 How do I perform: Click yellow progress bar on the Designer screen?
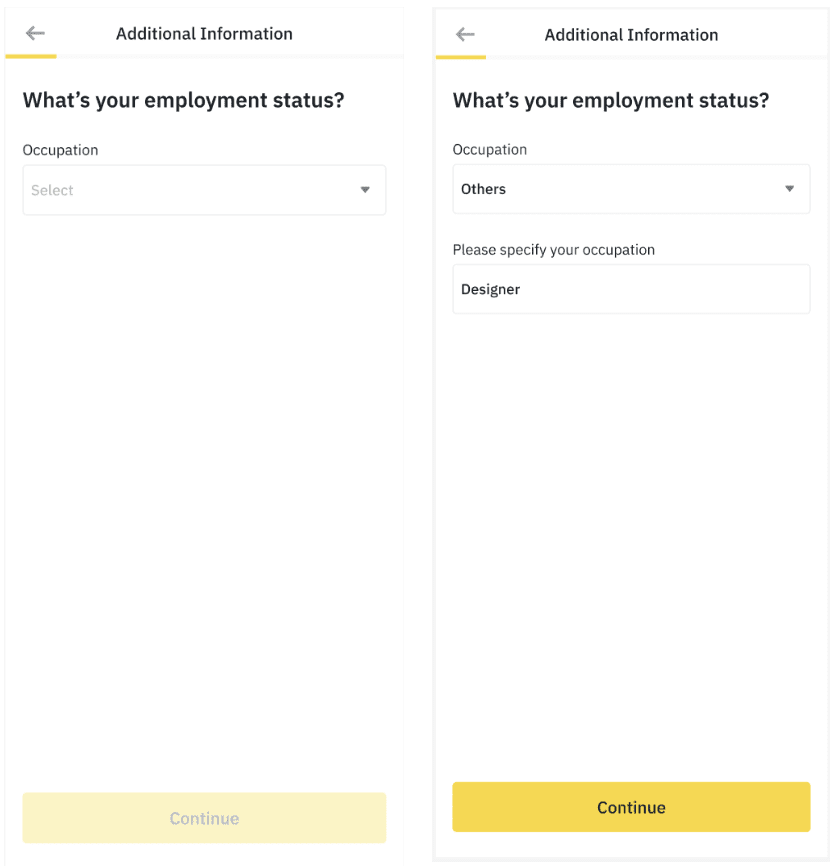pyautogui.click(x=461, y=57)
